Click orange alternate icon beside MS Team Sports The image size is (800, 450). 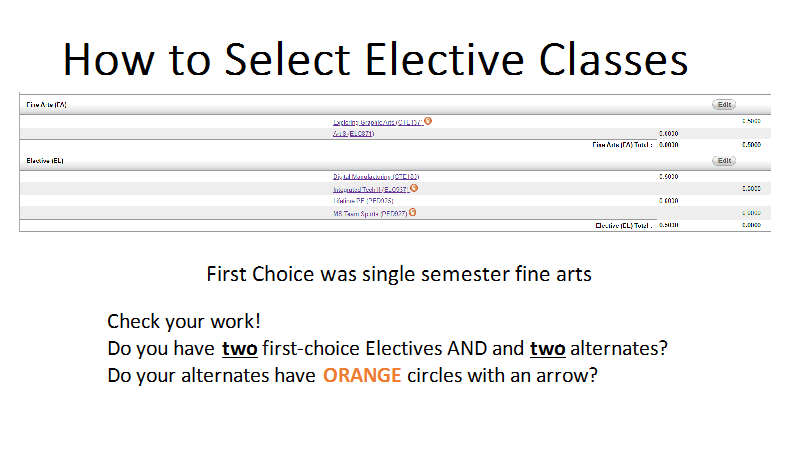pyautogui.click(x=412, y=212)
